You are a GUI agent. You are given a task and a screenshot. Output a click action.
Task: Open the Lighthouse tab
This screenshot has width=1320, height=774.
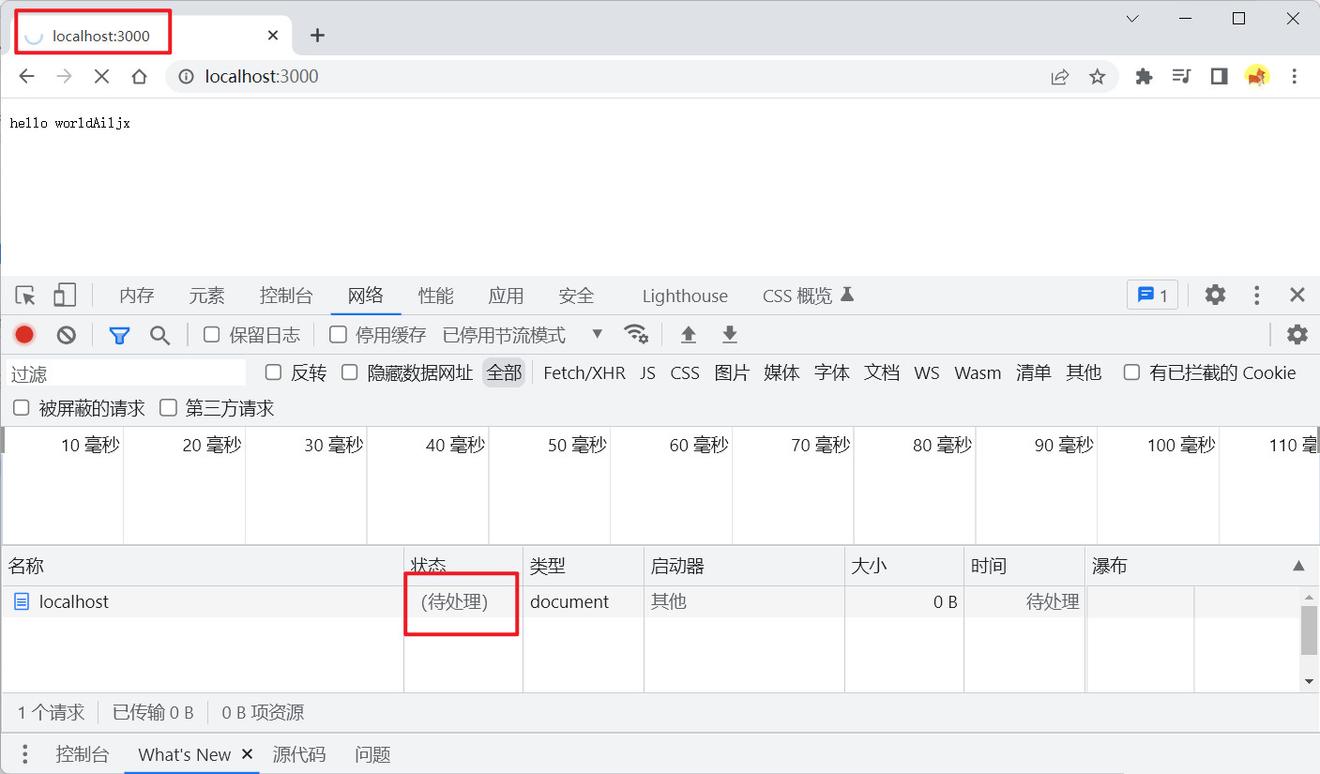(x=684, y=296)
